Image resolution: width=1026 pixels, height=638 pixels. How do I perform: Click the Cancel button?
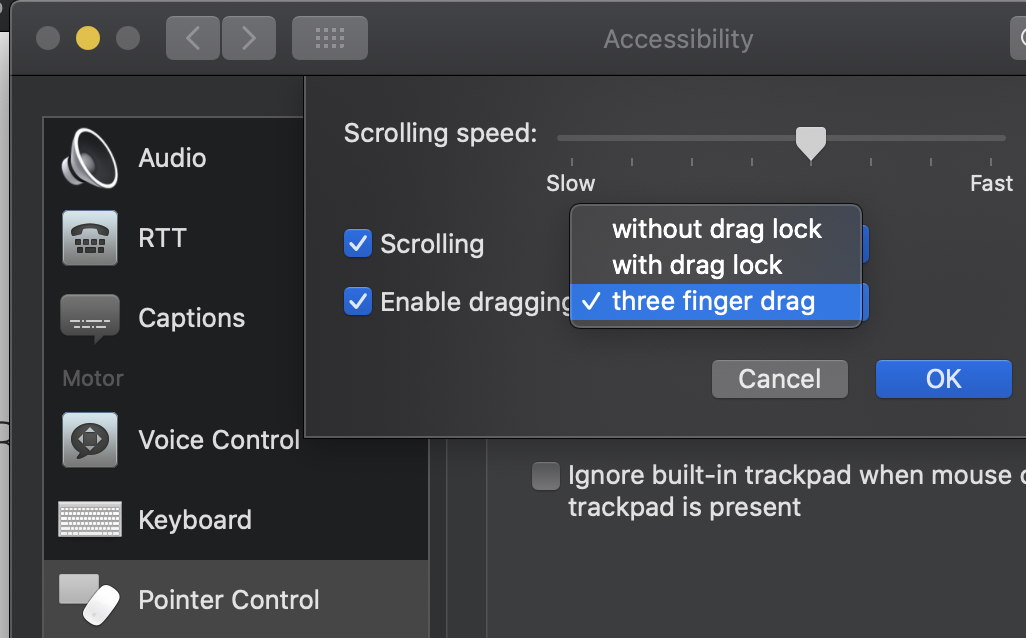779,379
